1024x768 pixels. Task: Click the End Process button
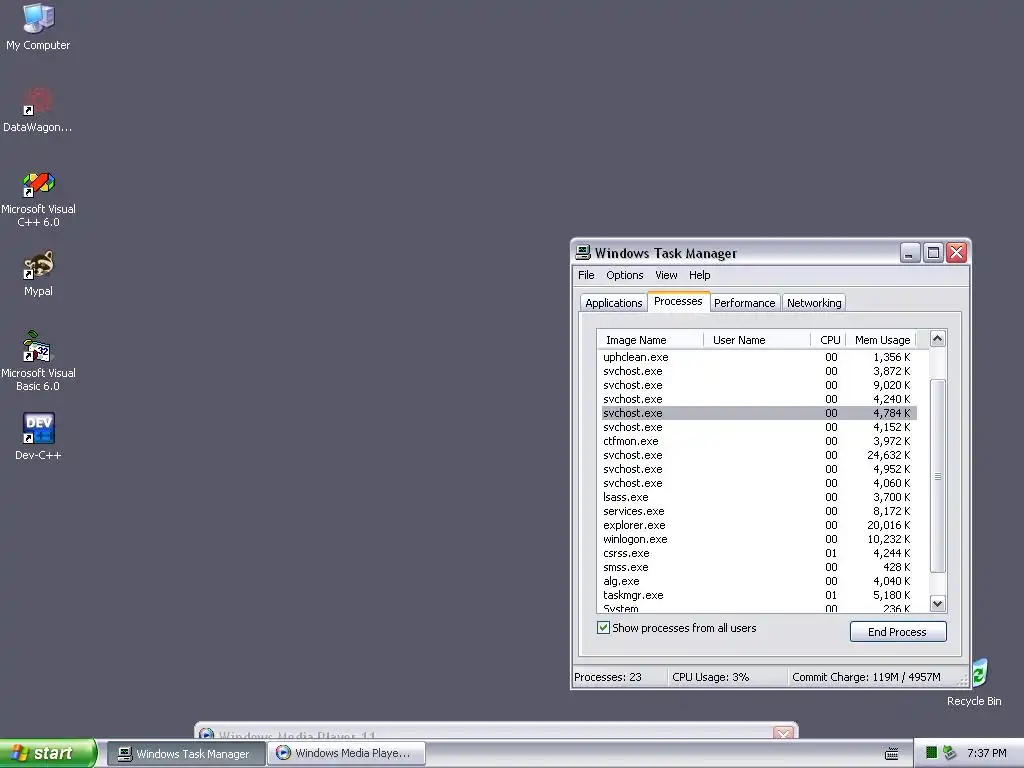click(x=897, y=632)
